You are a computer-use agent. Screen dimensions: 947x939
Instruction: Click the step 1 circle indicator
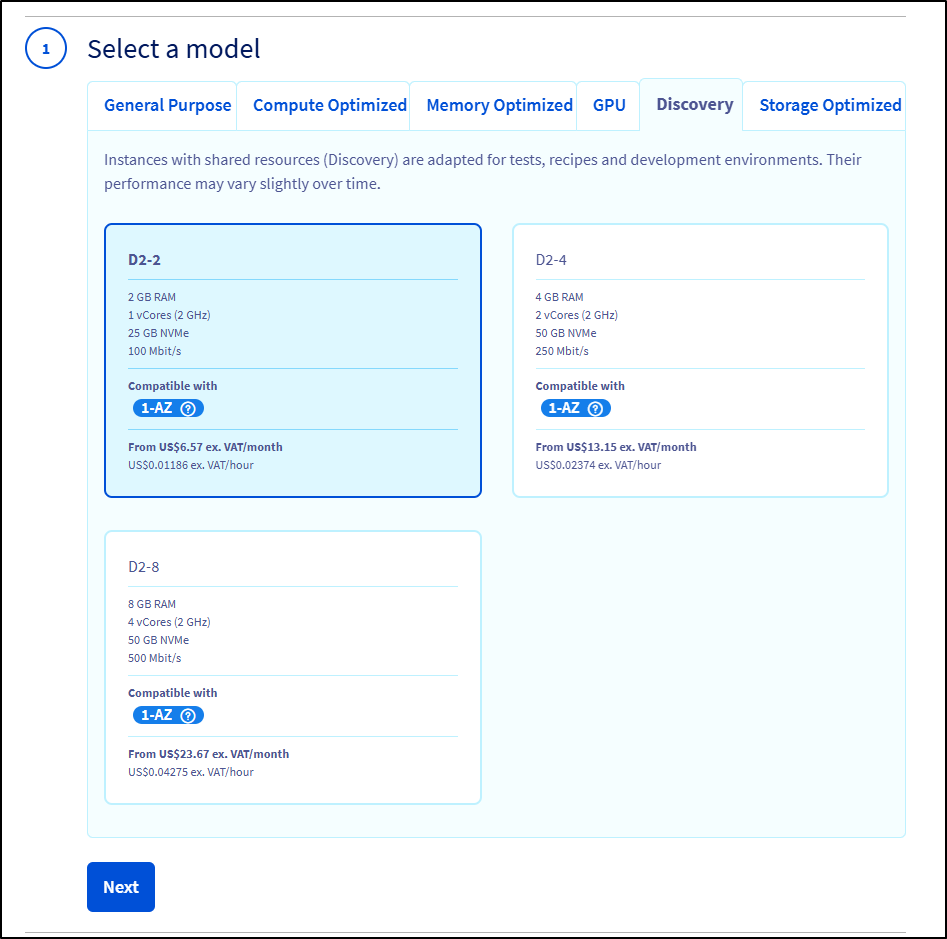point(45,49)
